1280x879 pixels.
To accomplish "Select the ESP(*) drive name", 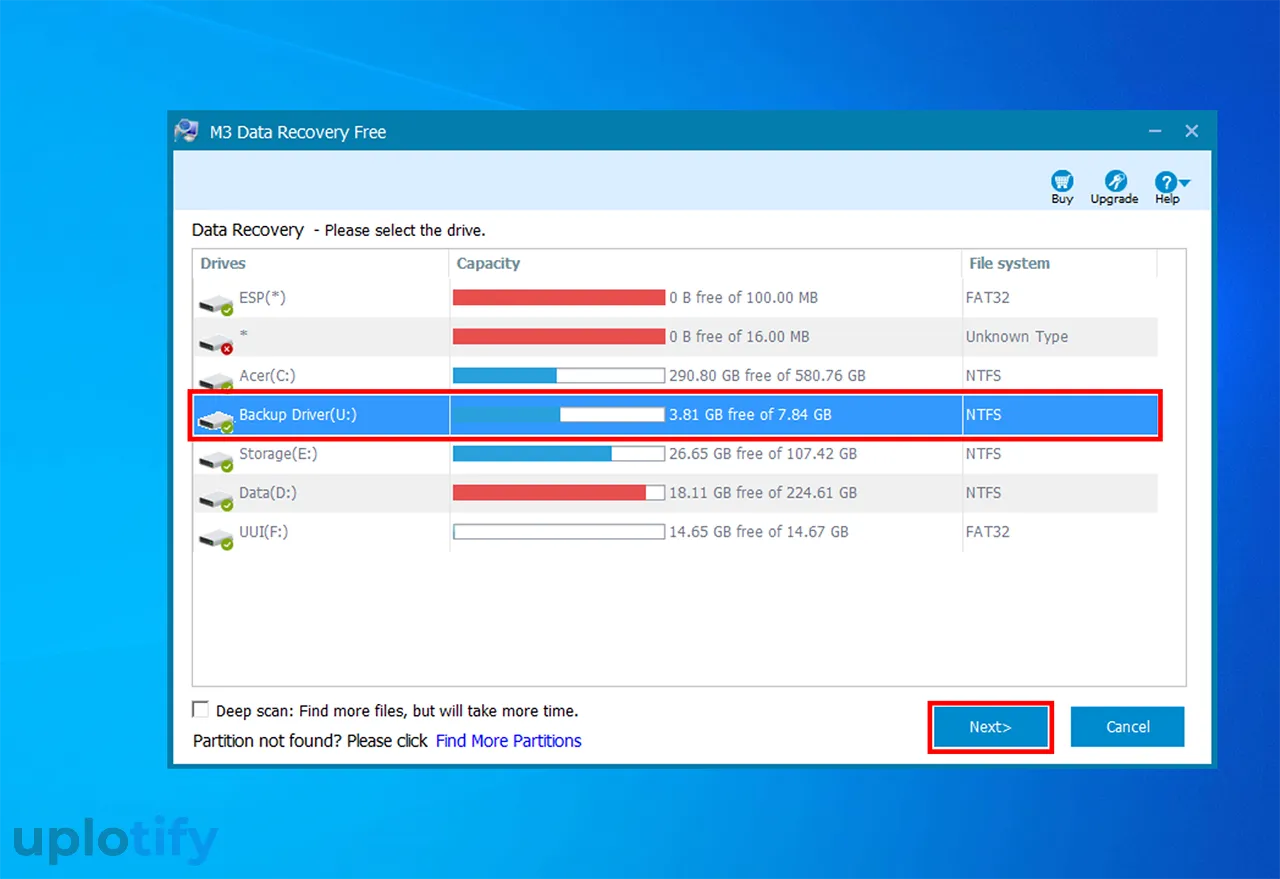I will point(262,297).
